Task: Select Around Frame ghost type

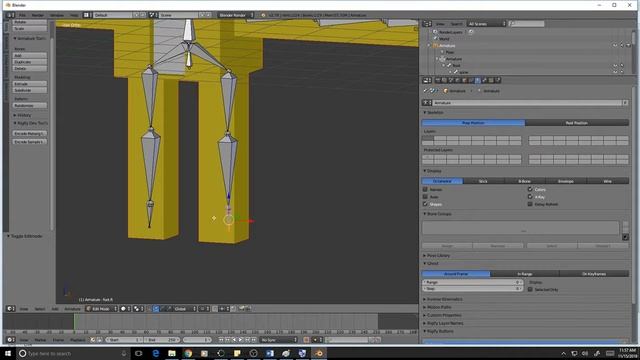Action: pos(456,274)
